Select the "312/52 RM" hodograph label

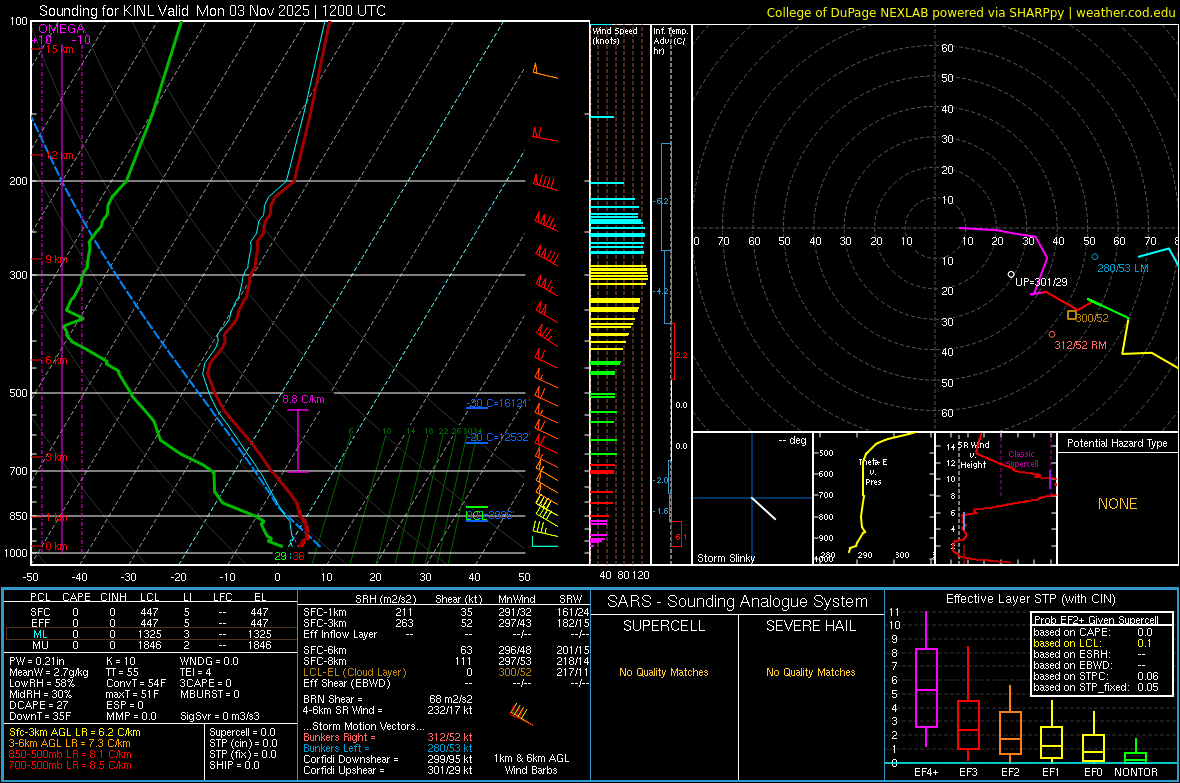(x=1080, y=345)
